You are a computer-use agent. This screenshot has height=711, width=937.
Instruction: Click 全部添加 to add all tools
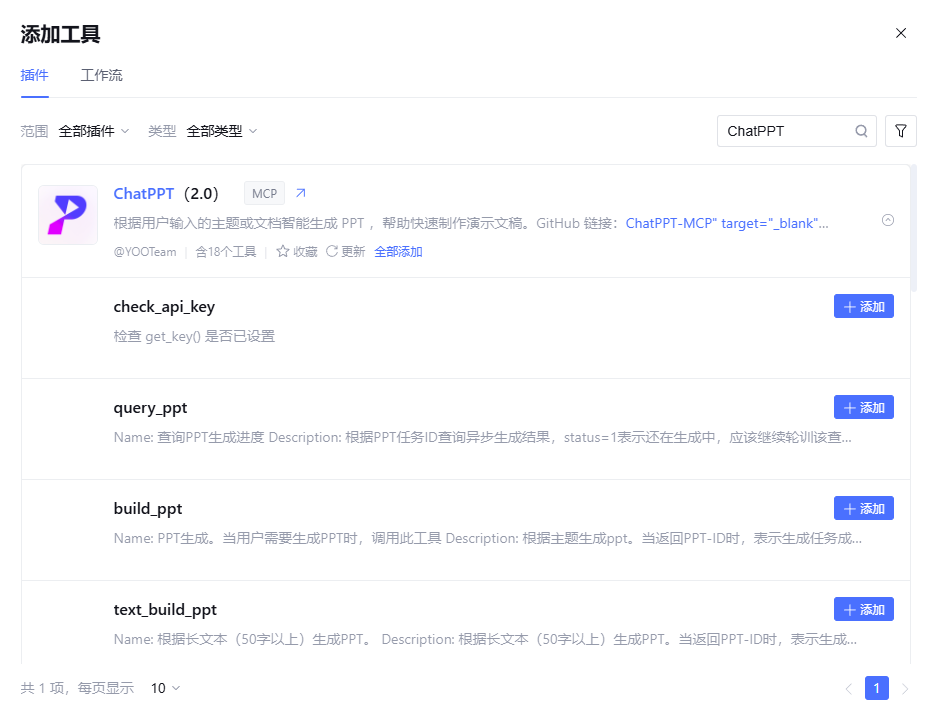click(398, 252)
